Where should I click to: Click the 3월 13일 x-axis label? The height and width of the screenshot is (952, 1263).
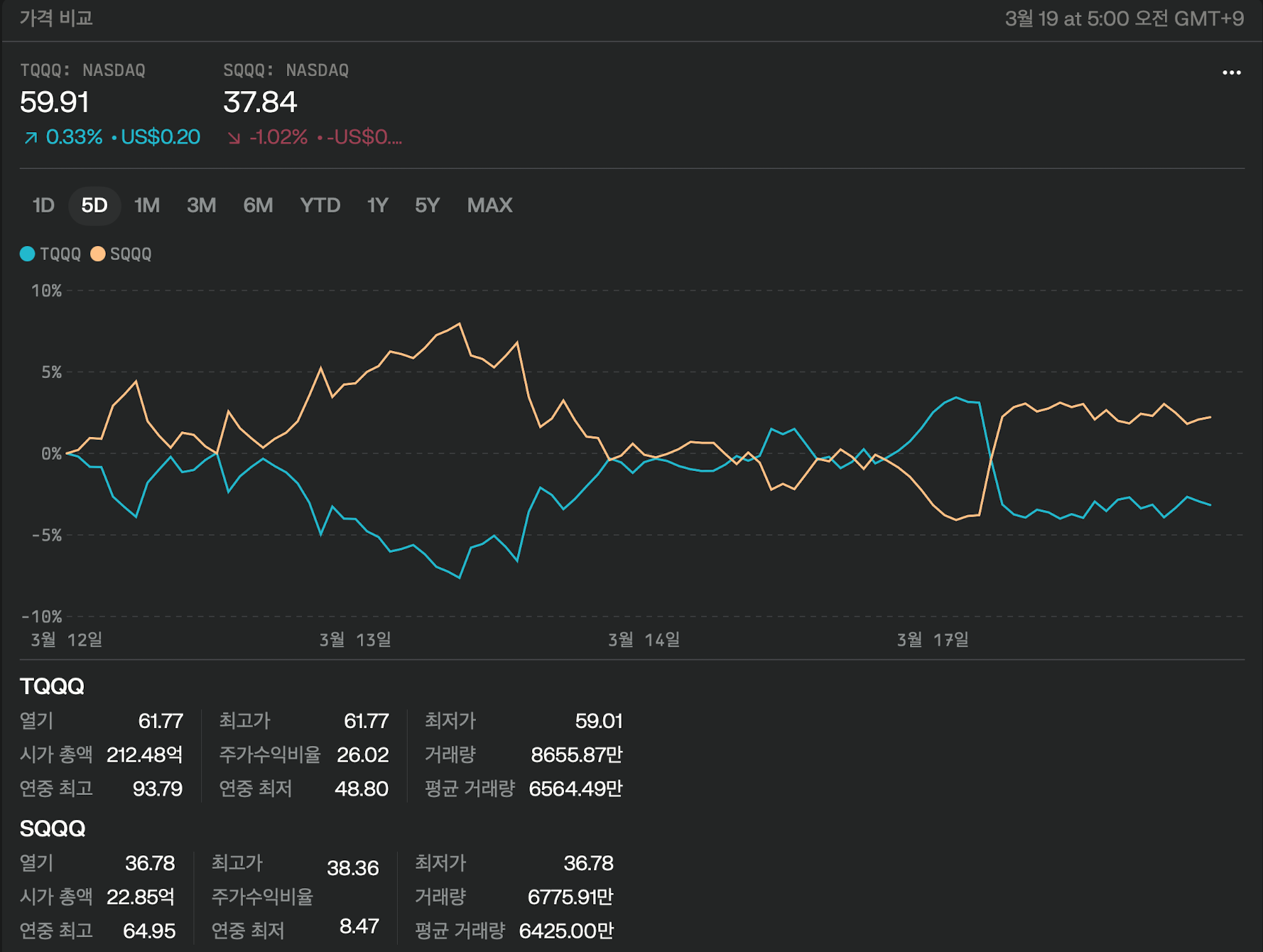[355, 639]
